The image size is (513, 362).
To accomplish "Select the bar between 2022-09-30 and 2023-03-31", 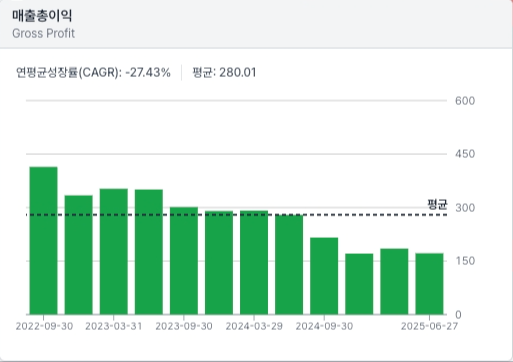I will click(x=78, y=255).
